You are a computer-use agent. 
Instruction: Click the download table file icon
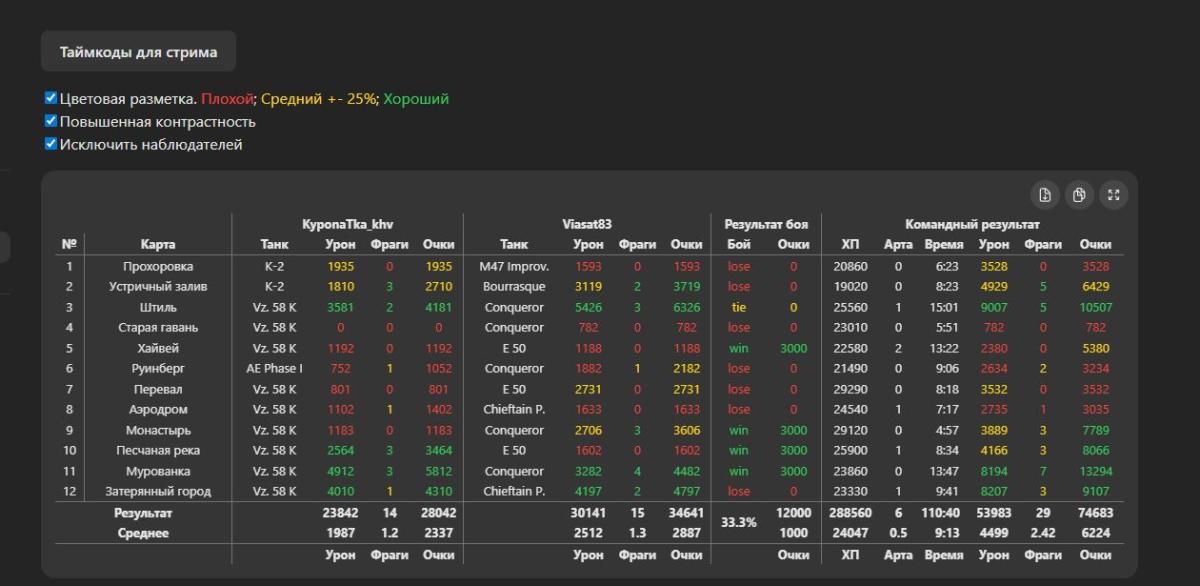[x=1045, y=195]
